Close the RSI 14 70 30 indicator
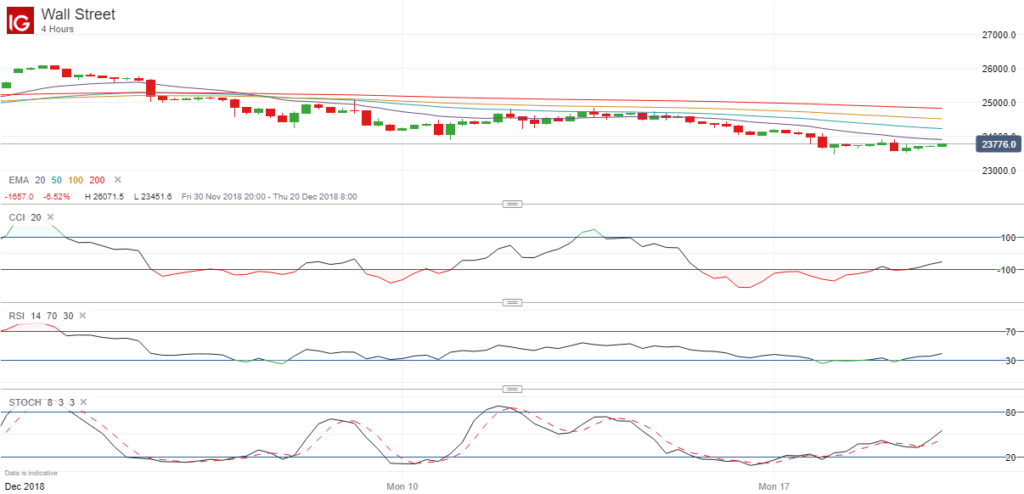Screen dimensions: 1024x494 point(82,315)
